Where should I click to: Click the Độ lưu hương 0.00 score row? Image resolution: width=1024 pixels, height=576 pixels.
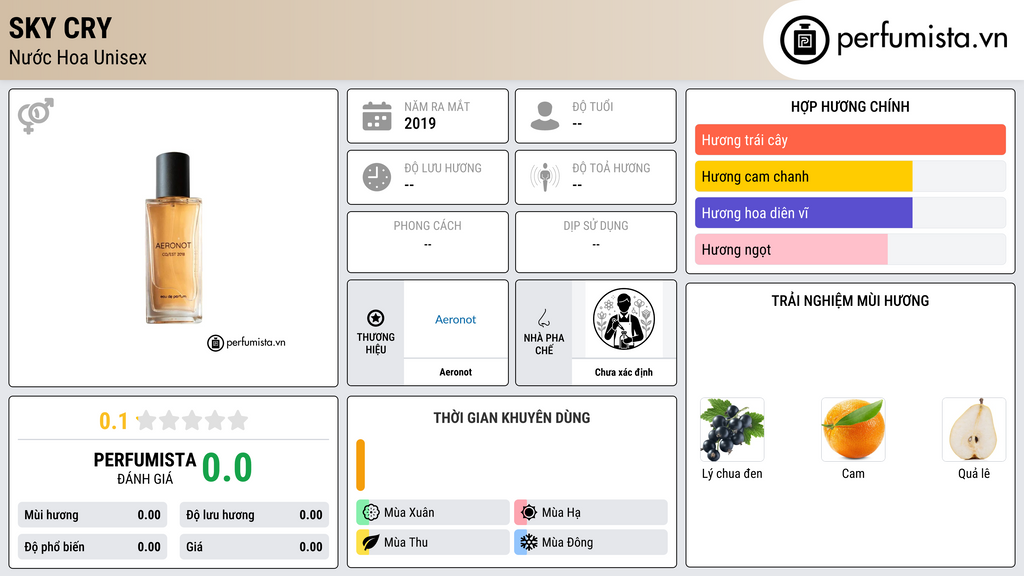pyautogui.click(x=254, y=515)
